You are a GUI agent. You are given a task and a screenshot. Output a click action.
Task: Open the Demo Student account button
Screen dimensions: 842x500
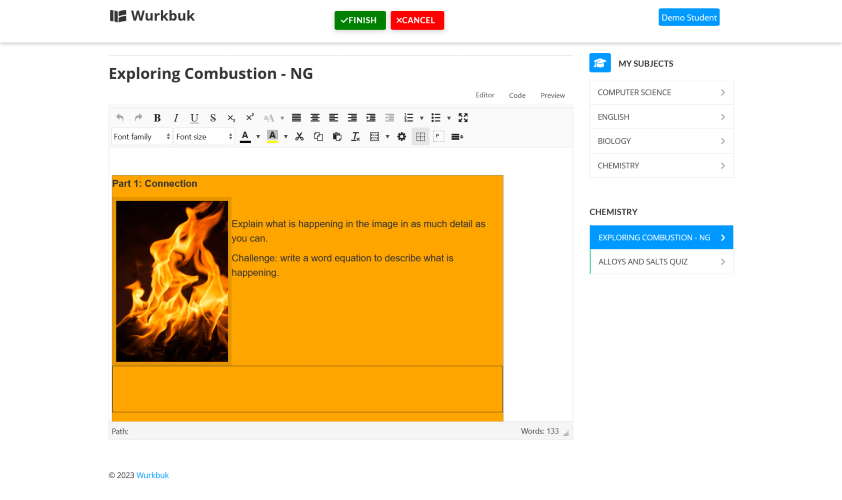coord(689,17)
